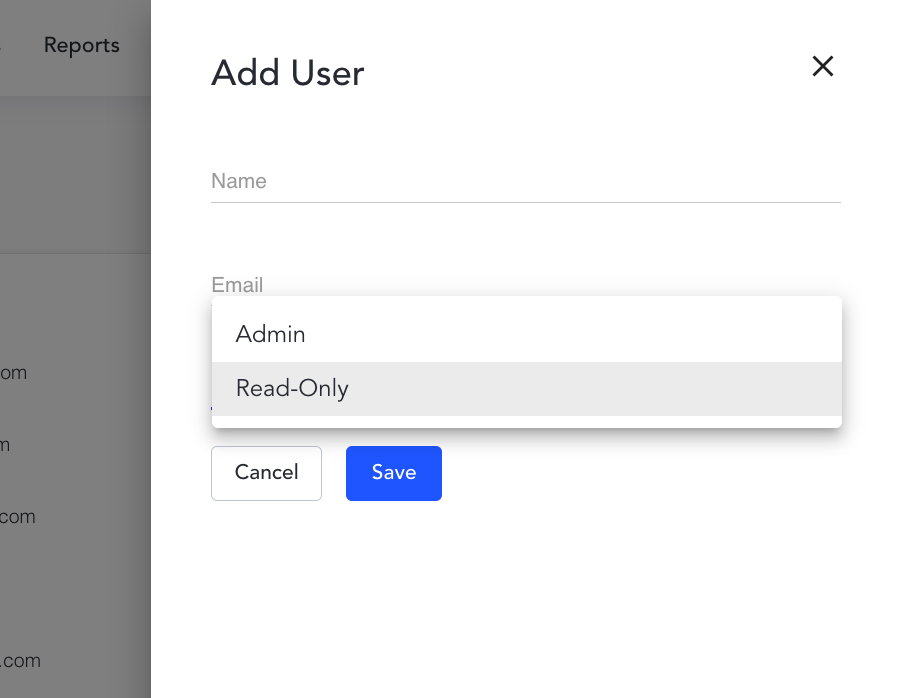Click the dimmed backdrop below the Reports tab
Viewport: 898px width, 698px height.
click(x=75, y=170)
